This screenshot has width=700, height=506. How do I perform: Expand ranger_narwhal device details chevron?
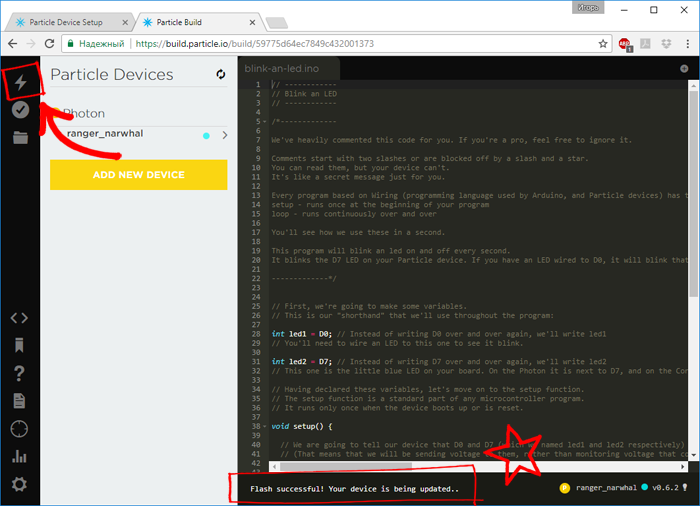[x=225, y=135]
